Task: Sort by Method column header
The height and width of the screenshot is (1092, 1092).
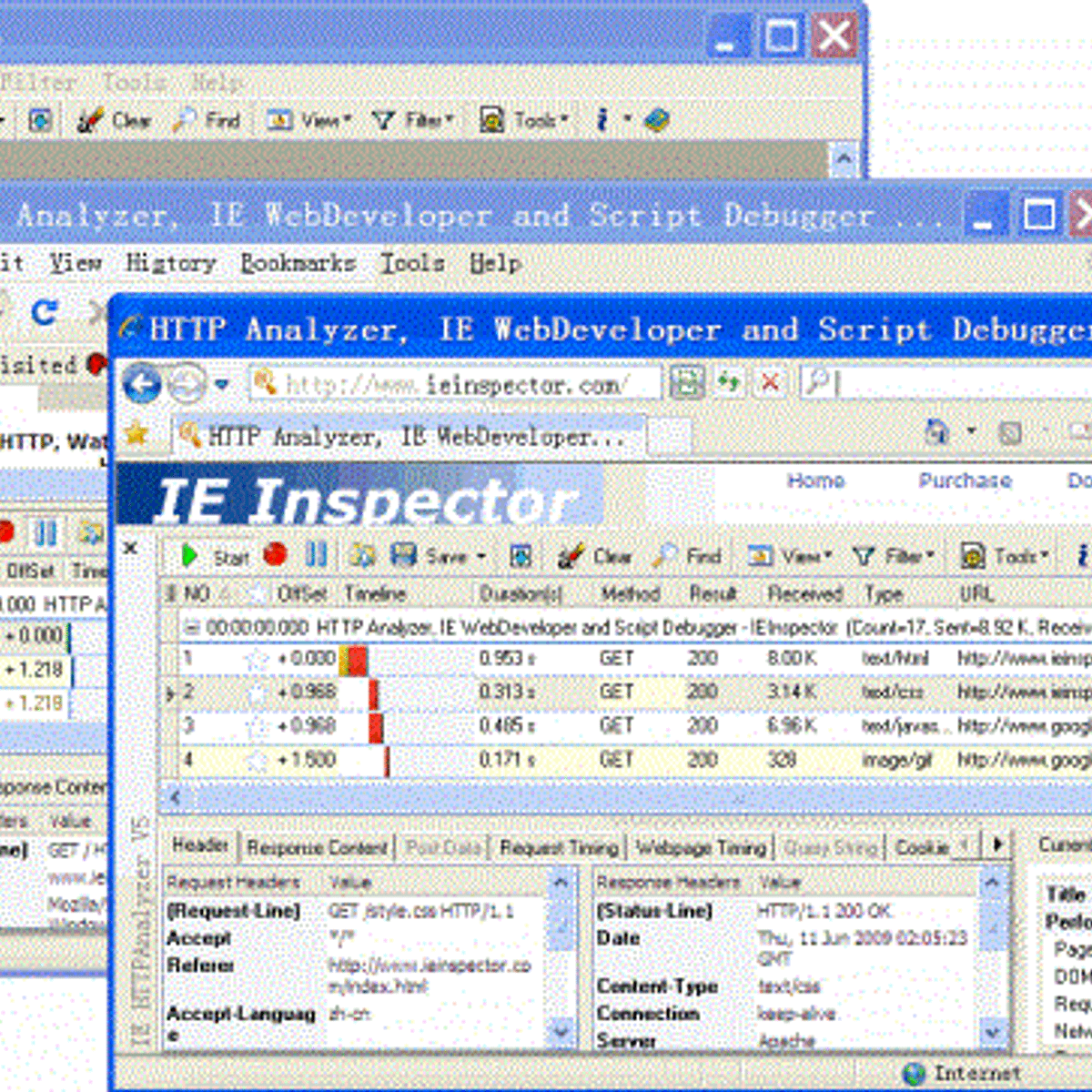Action: [x=630, y=594]
